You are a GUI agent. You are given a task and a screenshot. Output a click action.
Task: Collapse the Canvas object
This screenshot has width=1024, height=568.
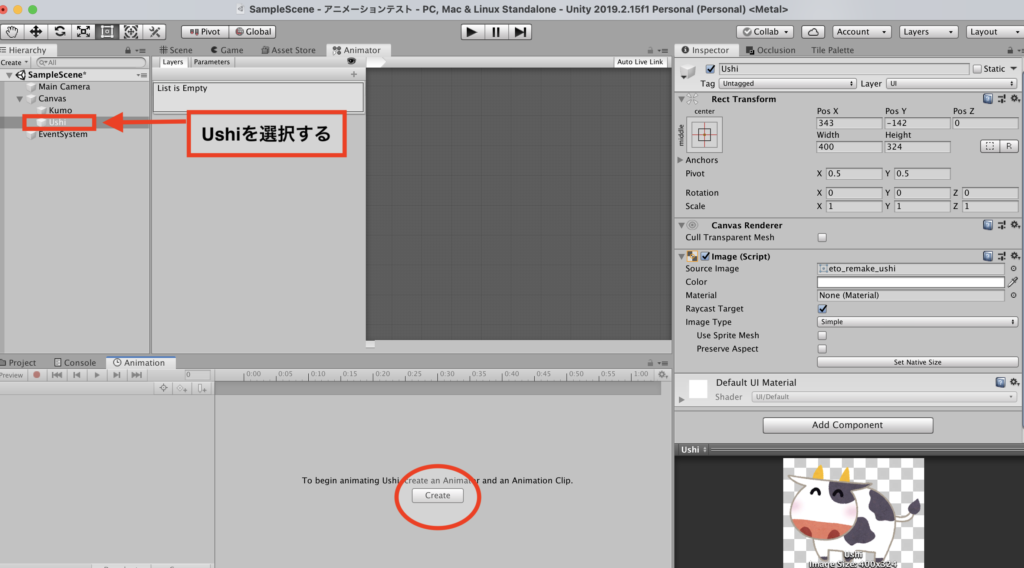pyautogui.click(x=20, y=99)
